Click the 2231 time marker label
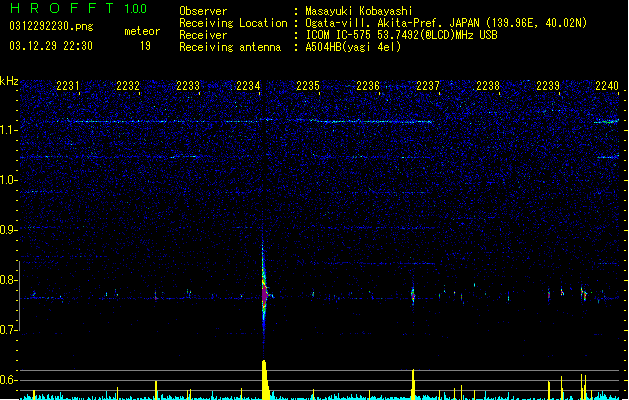The image size is (629, 400). point(68,86)
